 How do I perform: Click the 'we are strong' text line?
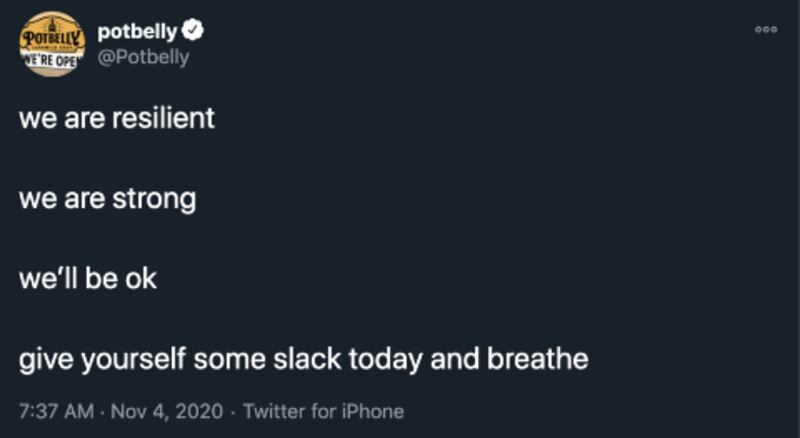(107, 199)
